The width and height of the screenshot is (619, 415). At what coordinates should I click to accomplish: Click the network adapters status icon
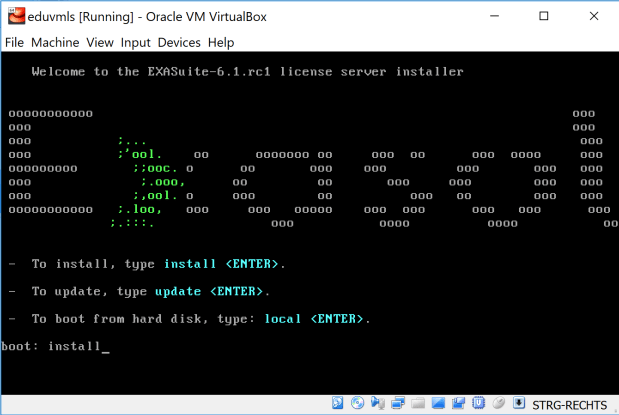(x=398, y=404)
